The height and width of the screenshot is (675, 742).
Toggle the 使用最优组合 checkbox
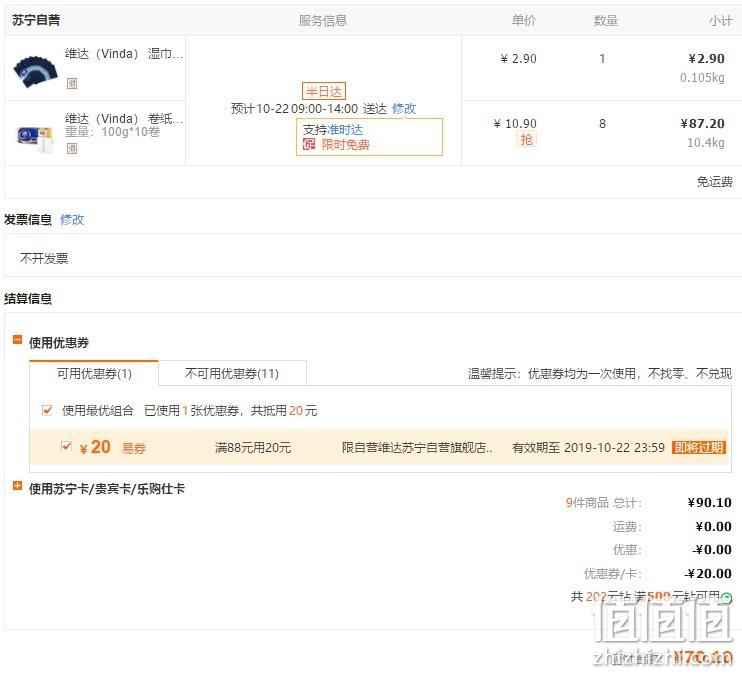coord(47,410)
